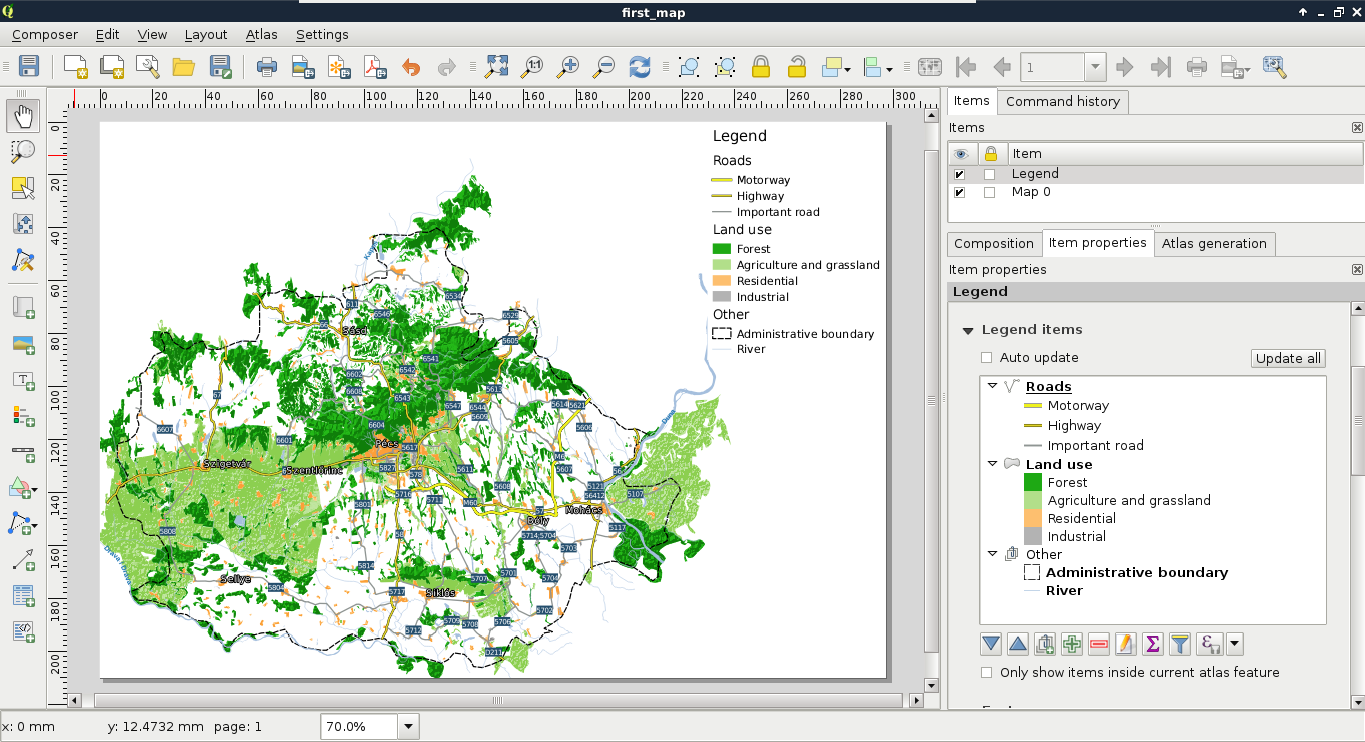Collapse the Roads group in legend tree
The image size is (1365, 742).
click(992, 386)
